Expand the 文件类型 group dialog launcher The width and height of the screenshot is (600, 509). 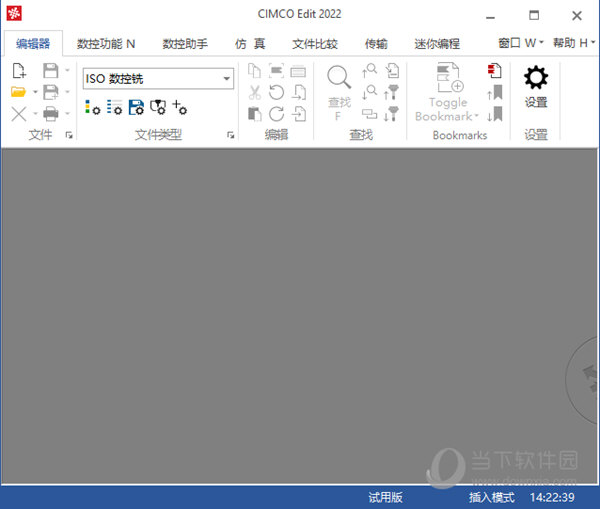tap(230, 135)
